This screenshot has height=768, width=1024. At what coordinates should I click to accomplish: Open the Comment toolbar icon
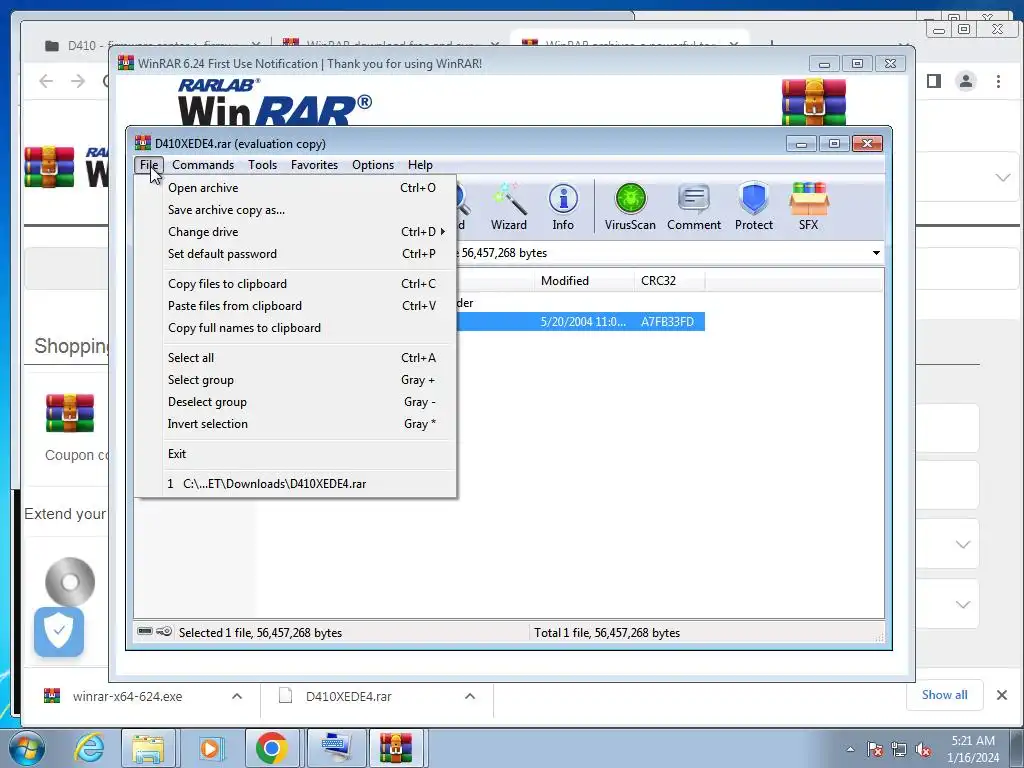pos(694,206)
